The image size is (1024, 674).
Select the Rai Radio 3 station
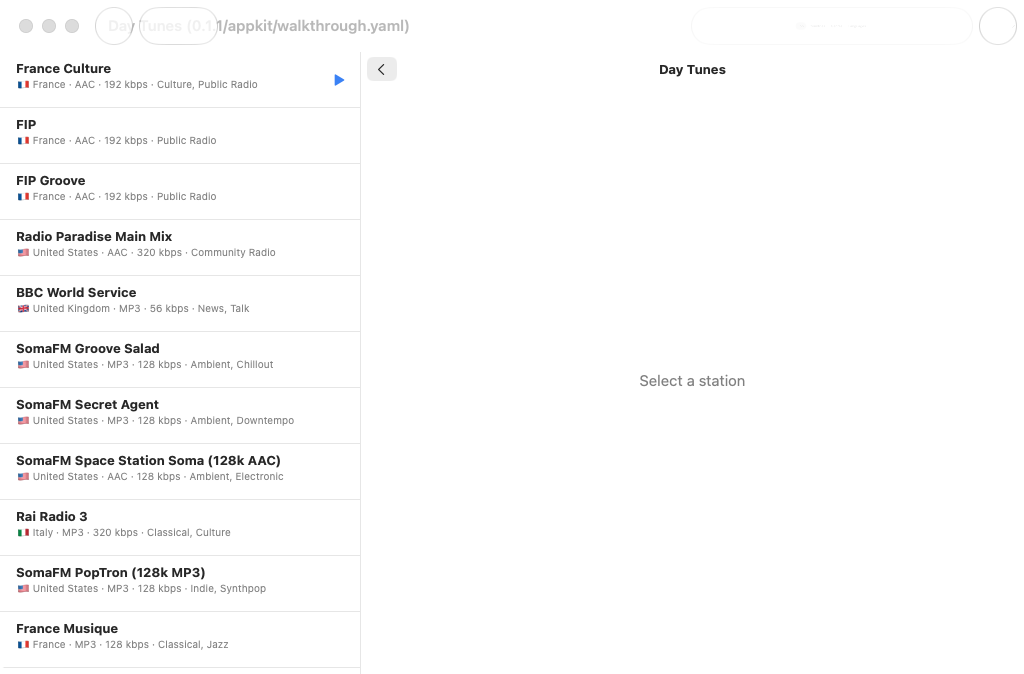(180, 528)
